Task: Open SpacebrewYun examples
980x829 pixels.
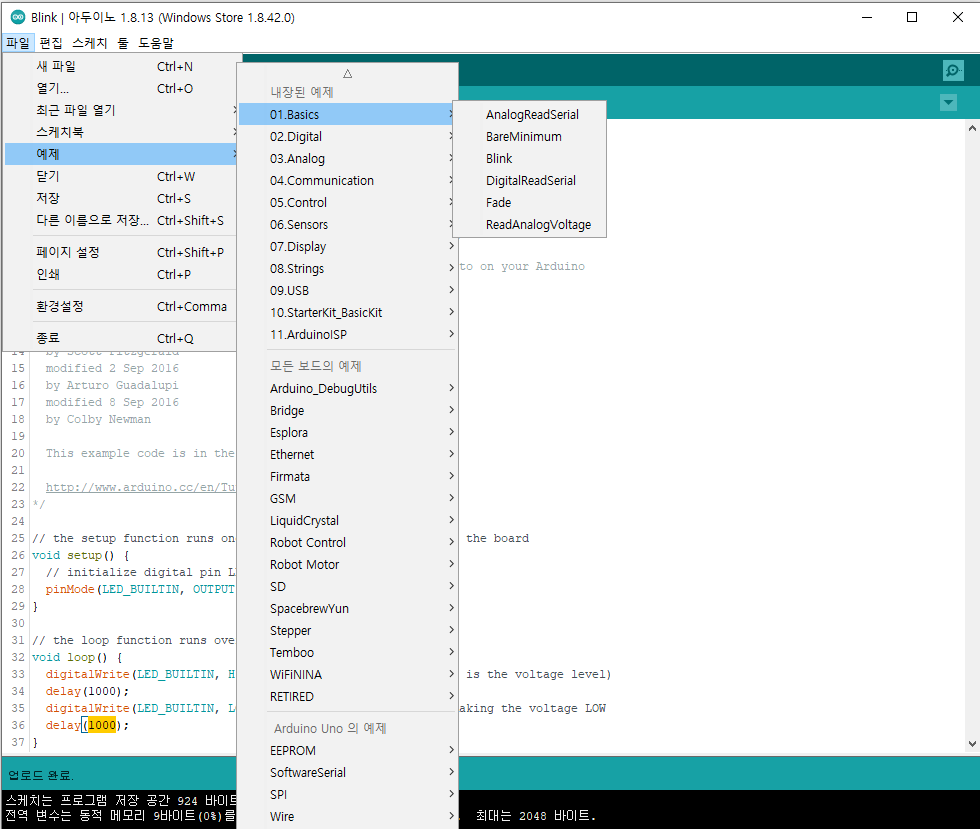Action: click(x=348, y=608)
